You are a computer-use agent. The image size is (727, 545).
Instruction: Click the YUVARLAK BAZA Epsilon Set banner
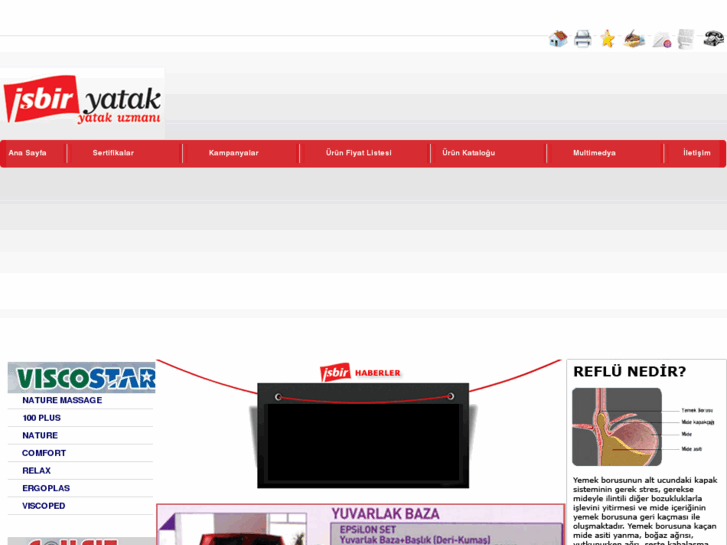click(x=361, y=525)
